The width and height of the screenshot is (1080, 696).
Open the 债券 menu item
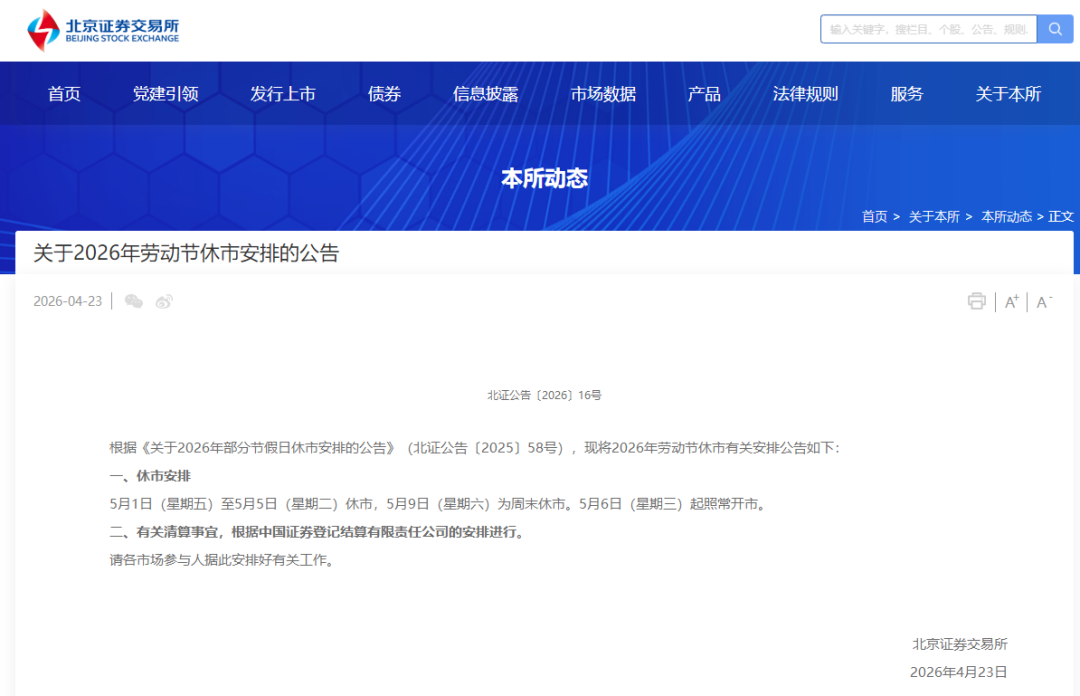384,94
